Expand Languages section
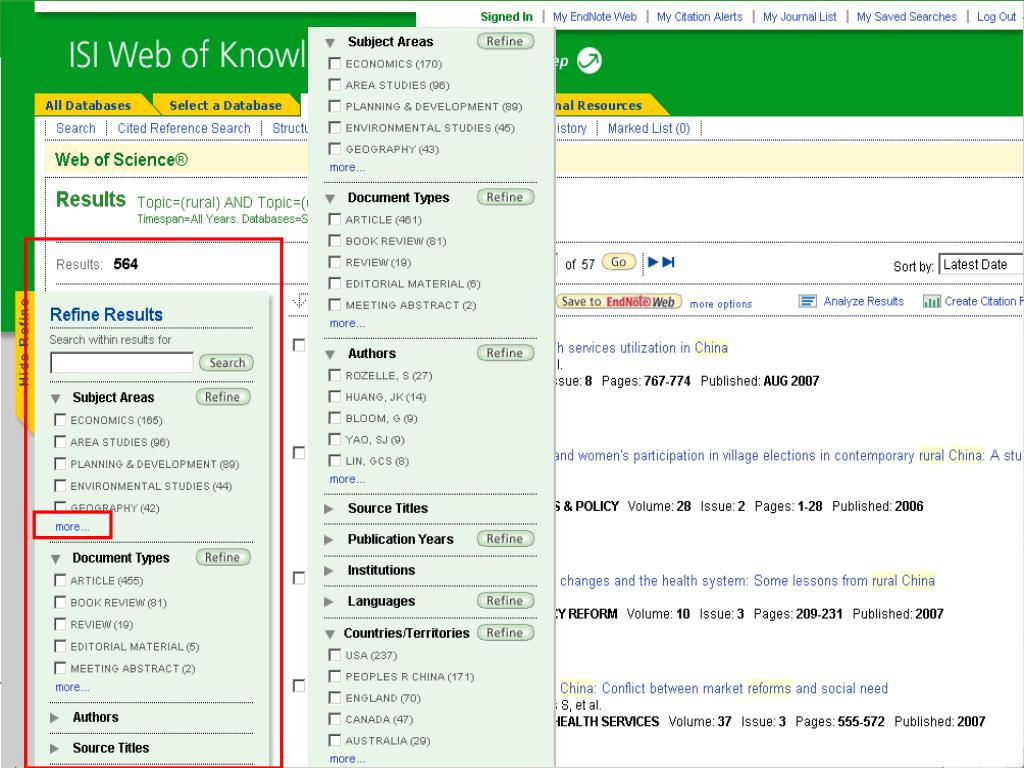1024x768 pixels. click(329, 601)
